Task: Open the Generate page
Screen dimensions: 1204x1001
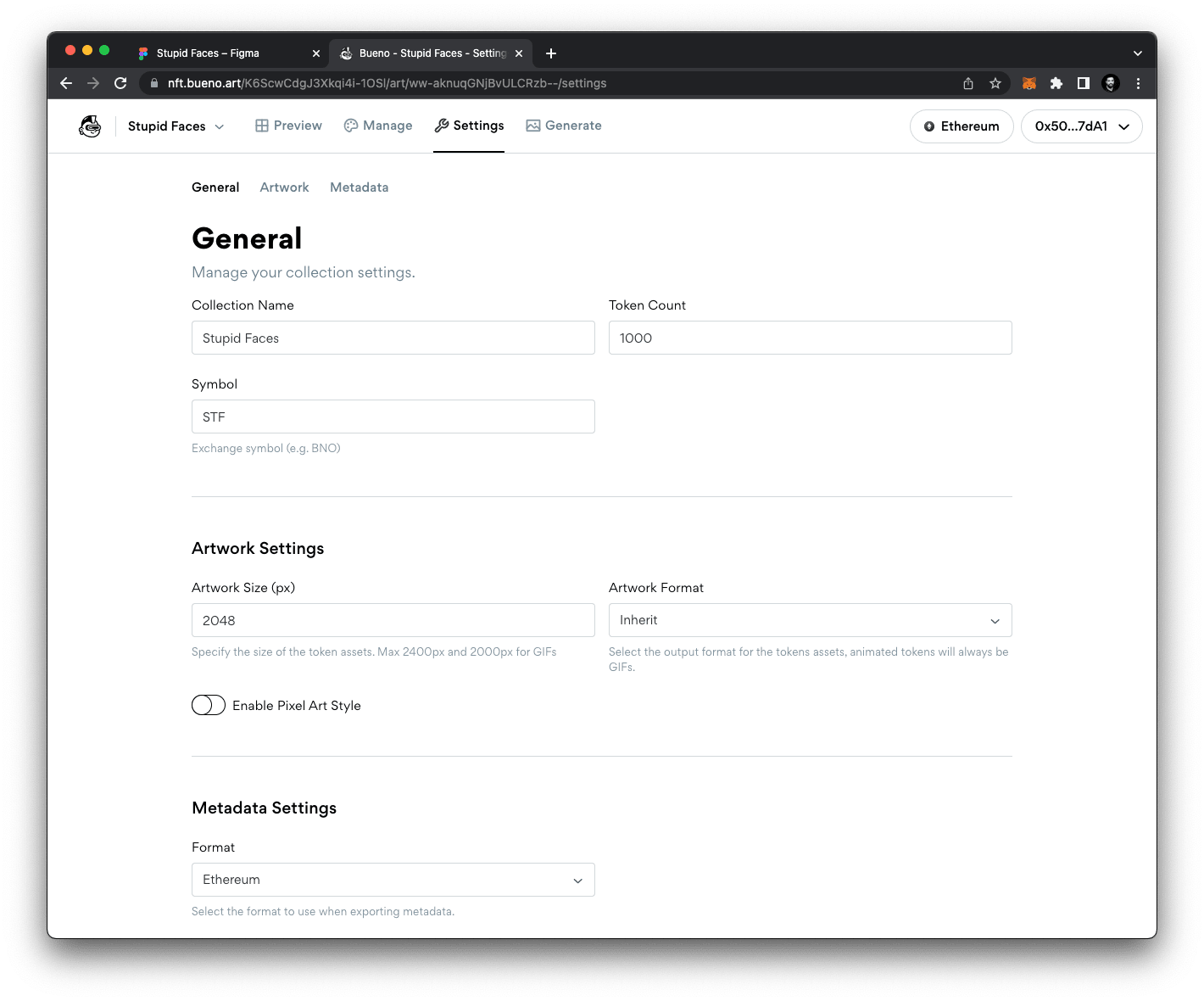Action: (x=564, y=126)
